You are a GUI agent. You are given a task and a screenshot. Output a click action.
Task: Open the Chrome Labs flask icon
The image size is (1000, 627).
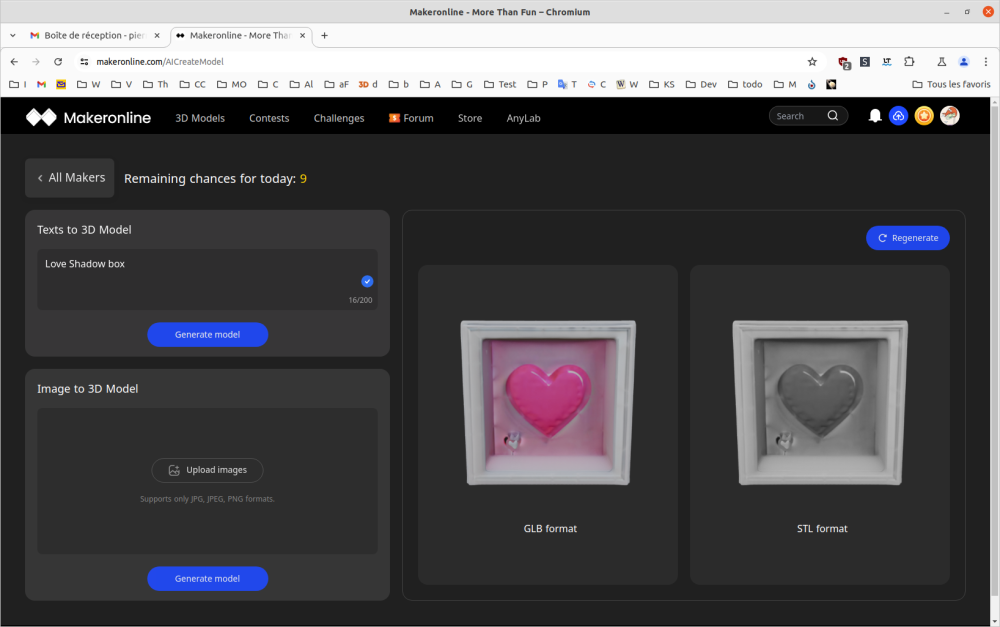[x=941, y=62]
